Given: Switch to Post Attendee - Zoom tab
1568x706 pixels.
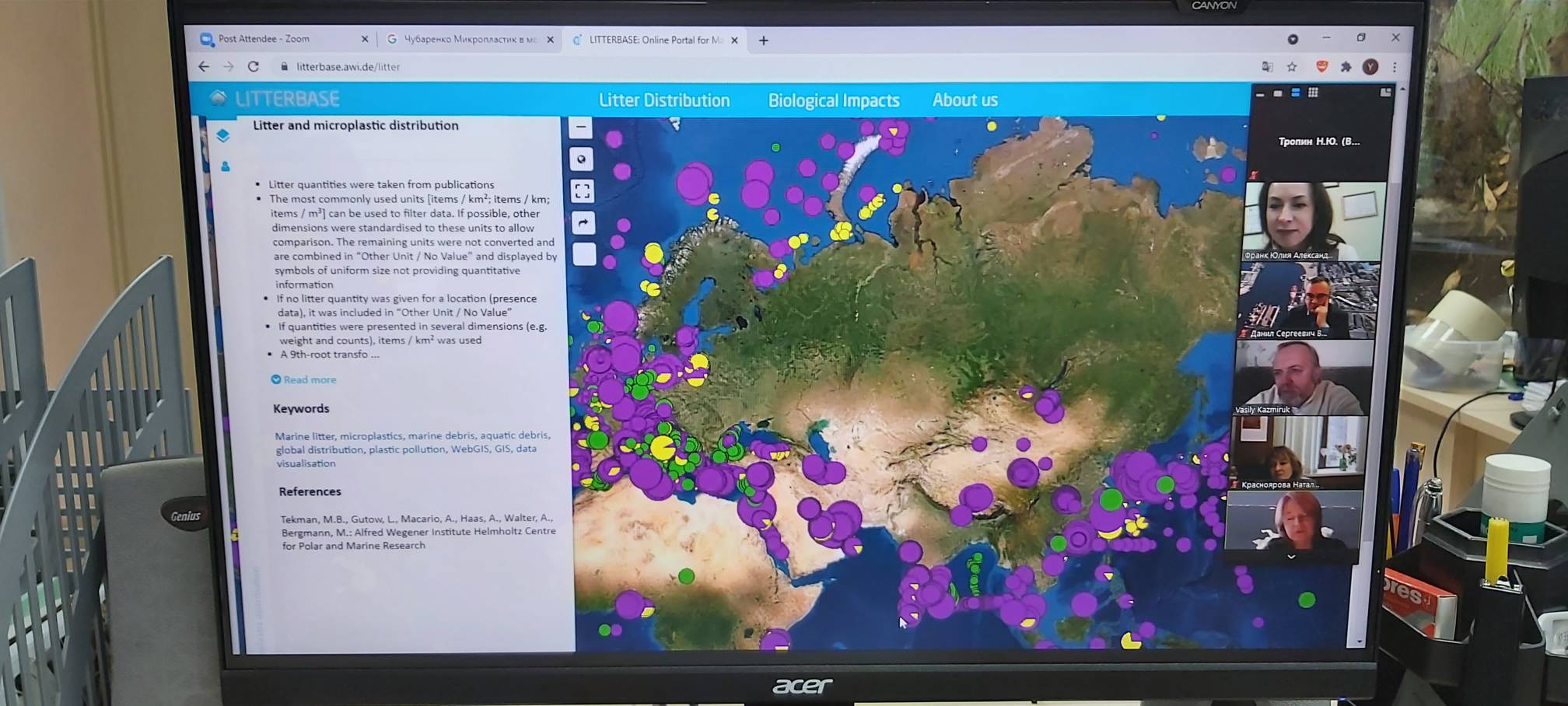Looking at the screenshot, I should (283, 39).
